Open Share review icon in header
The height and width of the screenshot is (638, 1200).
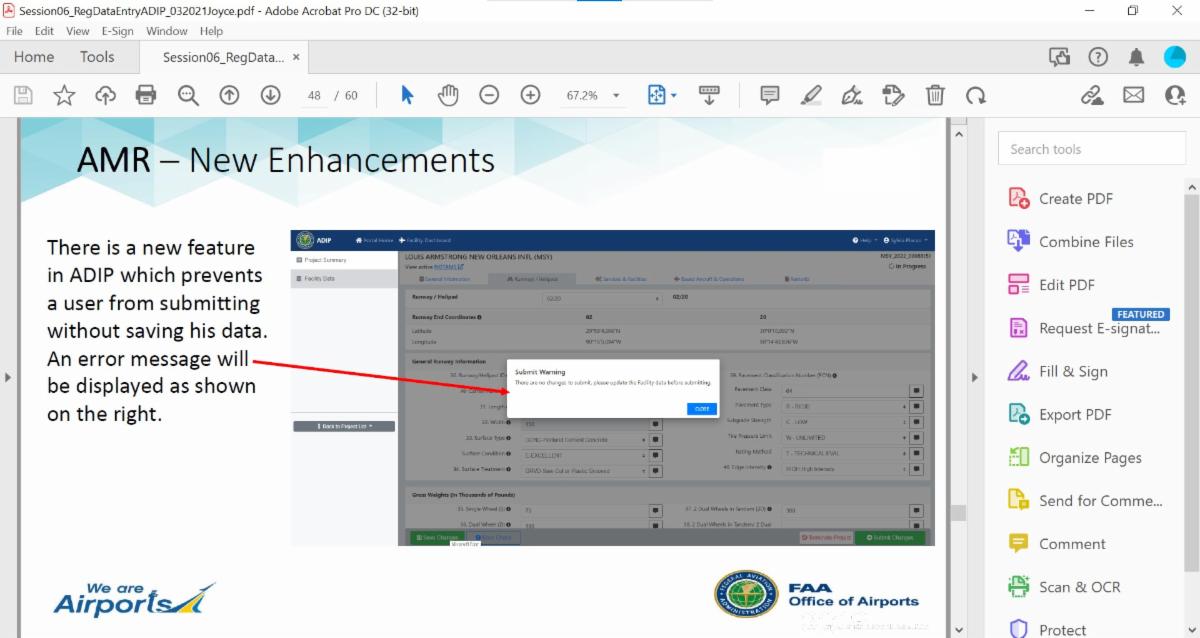coord(1060,57)
